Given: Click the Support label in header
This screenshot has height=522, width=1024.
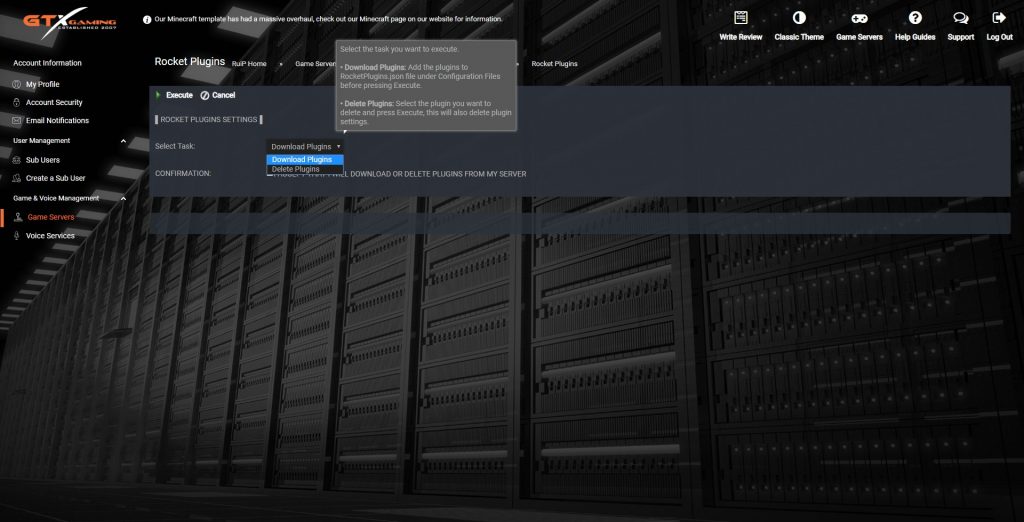Looking at the screenshot, I should [961, 37].
